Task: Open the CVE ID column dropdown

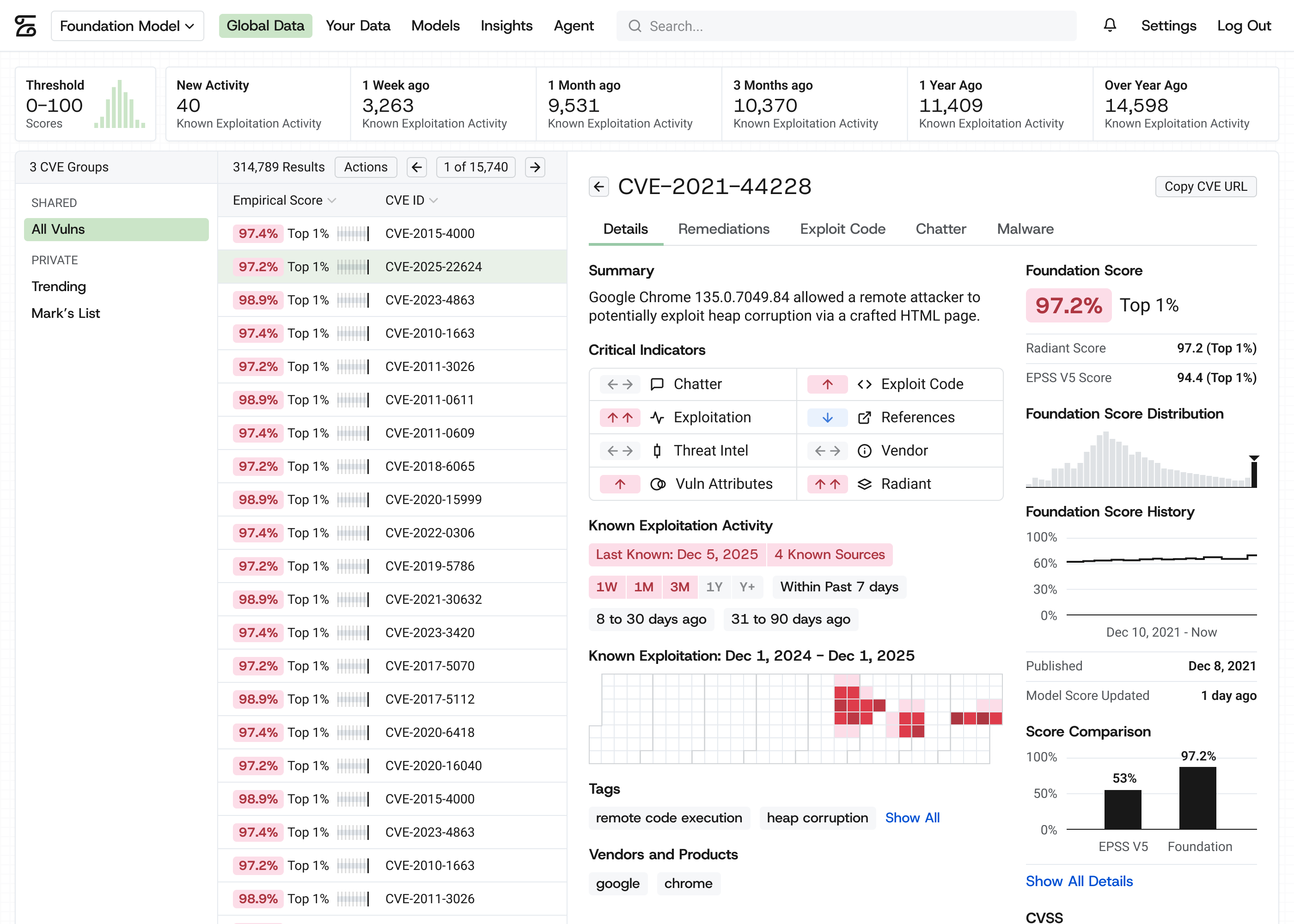Action: 433,200
